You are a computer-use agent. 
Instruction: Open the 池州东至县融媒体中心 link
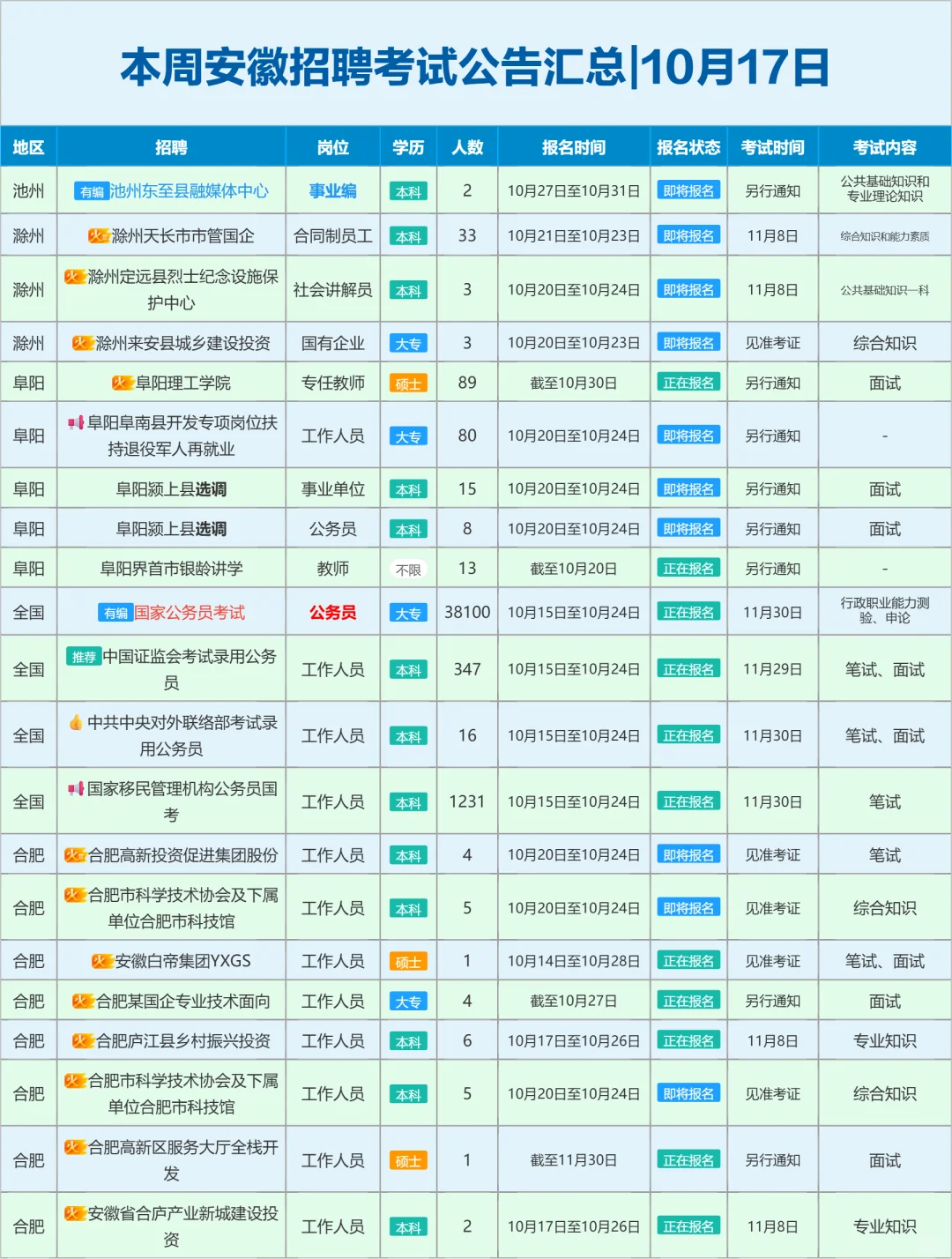189,191
